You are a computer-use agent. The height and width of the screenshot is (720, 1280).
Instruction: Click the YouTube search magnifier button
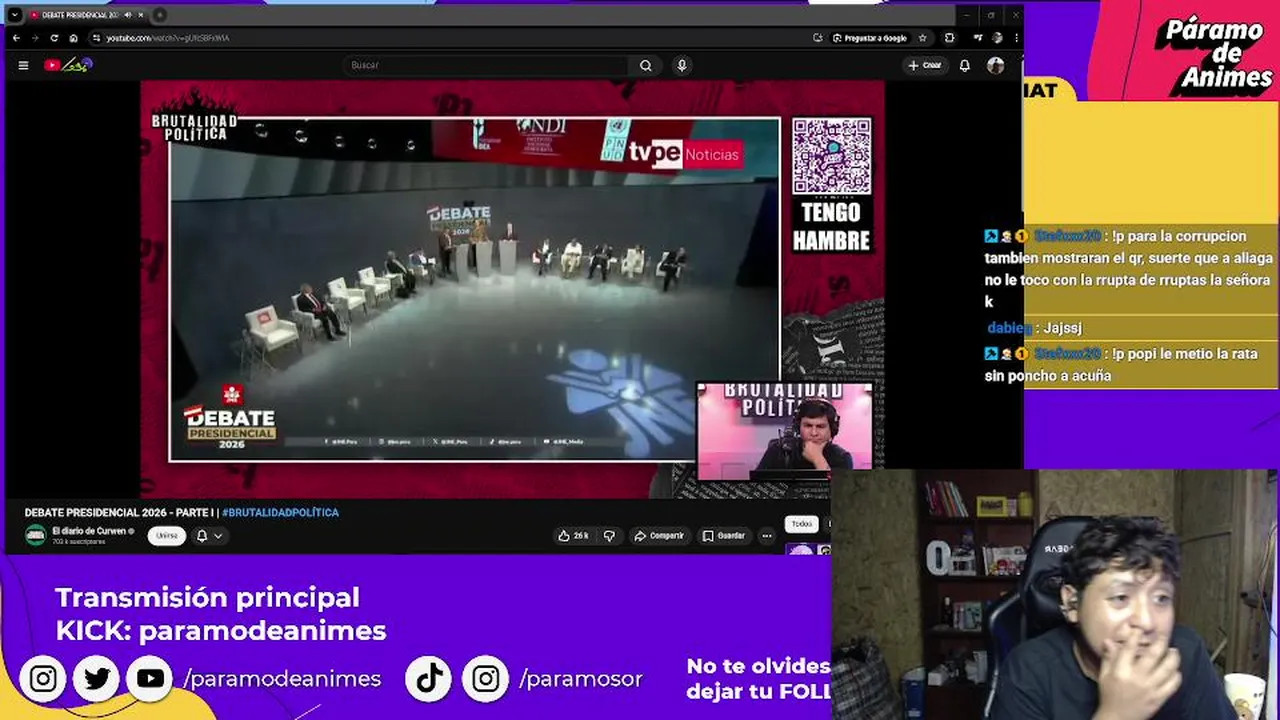646,65
